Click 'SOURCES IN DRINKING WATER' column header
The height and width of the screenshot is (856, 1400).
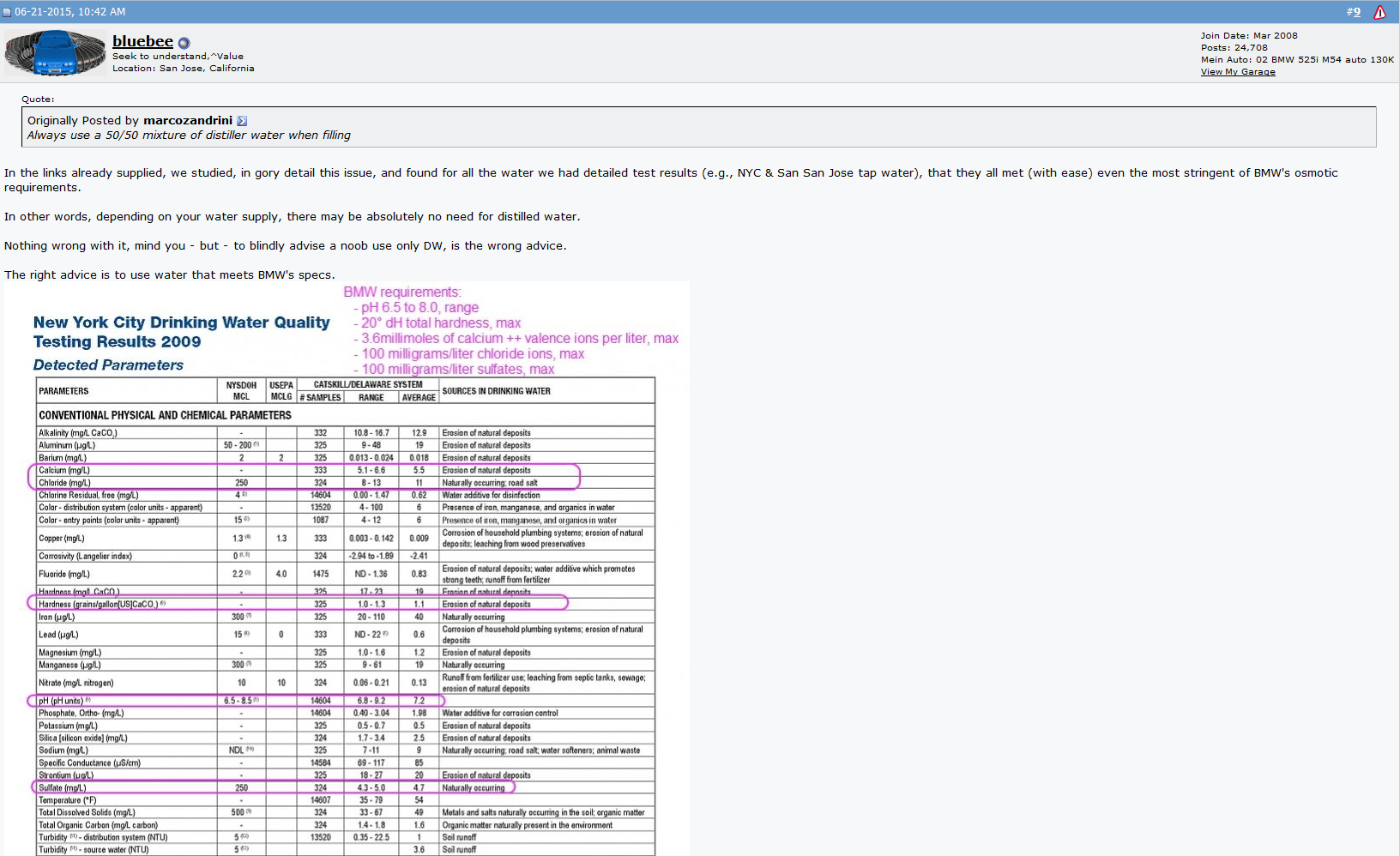(497, 391)
